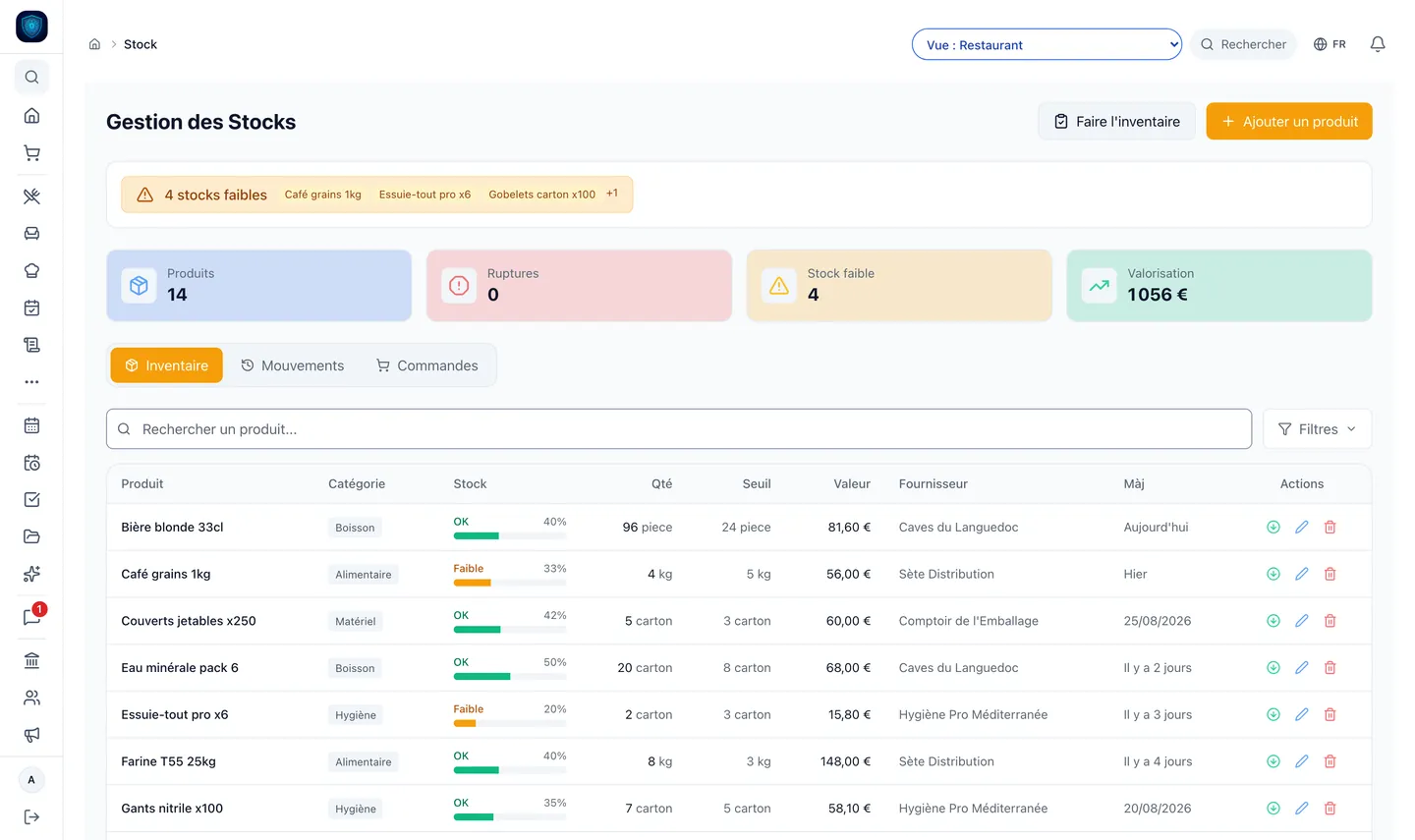
Task: Open the user avatar A in sidebar
Action: (x=31, y=780)
